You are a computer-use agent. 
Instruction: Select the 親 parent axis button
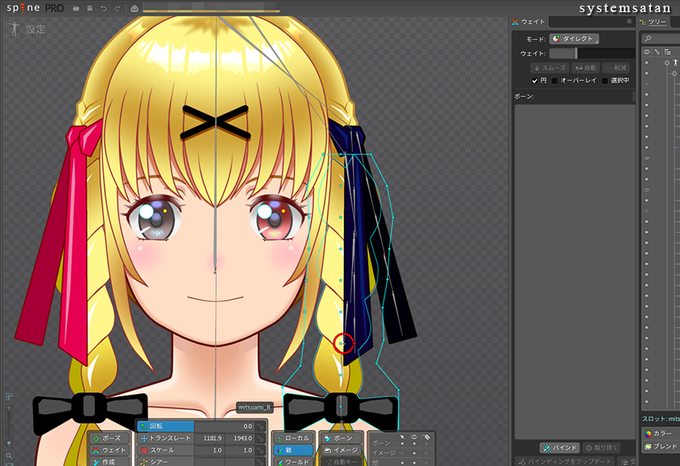click(x=293, y=450)
